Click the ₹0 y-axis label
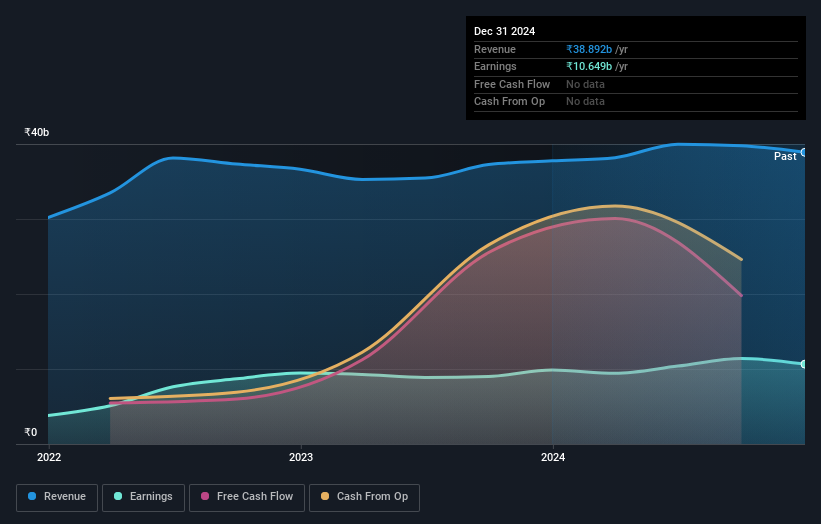Screen dimensions: 821x524 tap(31, 432)
